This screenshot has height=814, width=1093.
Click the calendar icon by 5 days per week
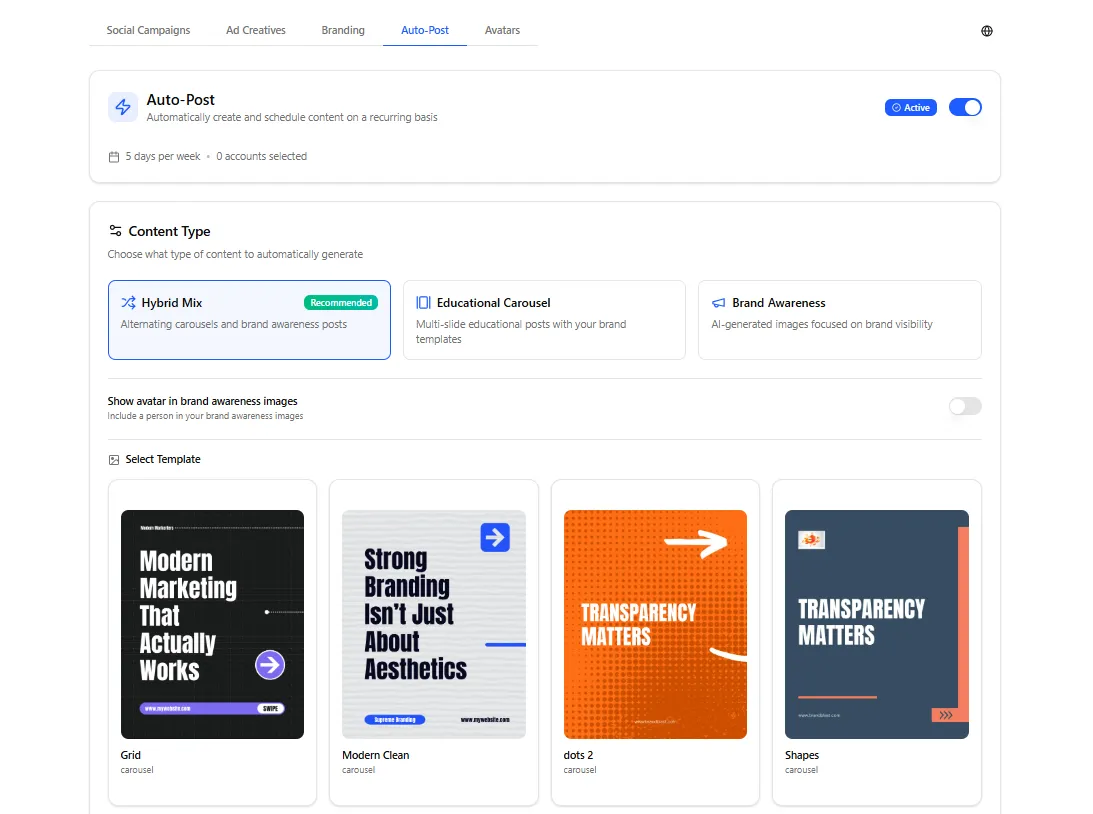(x=114, y=157)
